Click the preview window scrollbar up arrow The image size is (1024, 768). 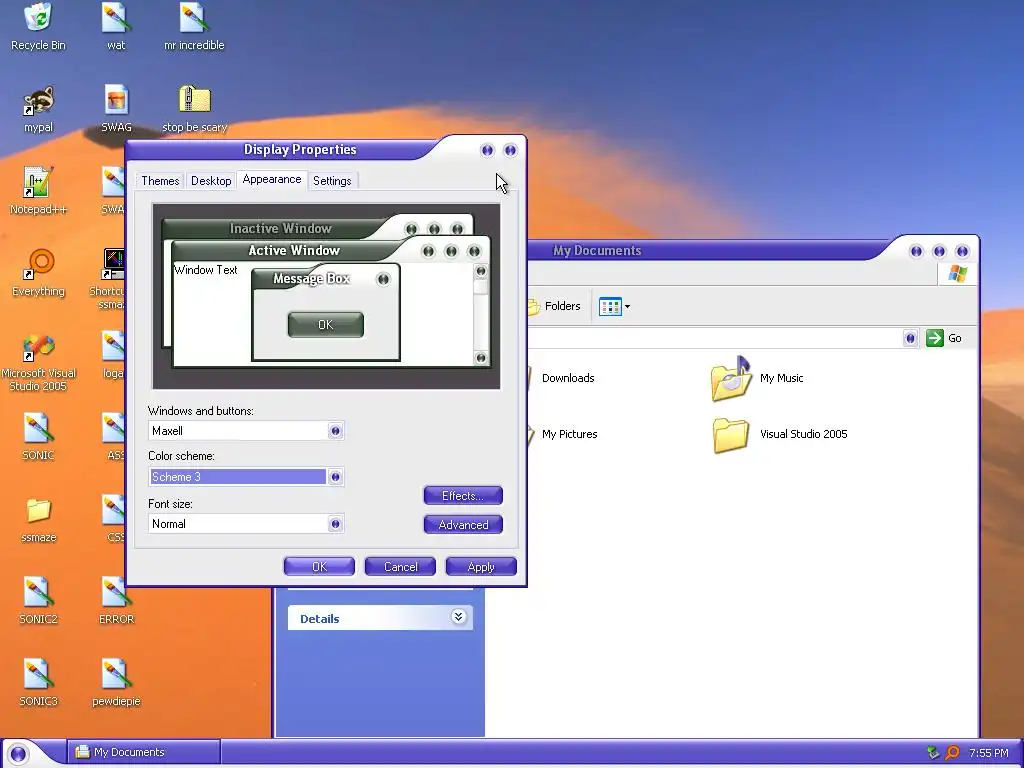tap(481, 271)
